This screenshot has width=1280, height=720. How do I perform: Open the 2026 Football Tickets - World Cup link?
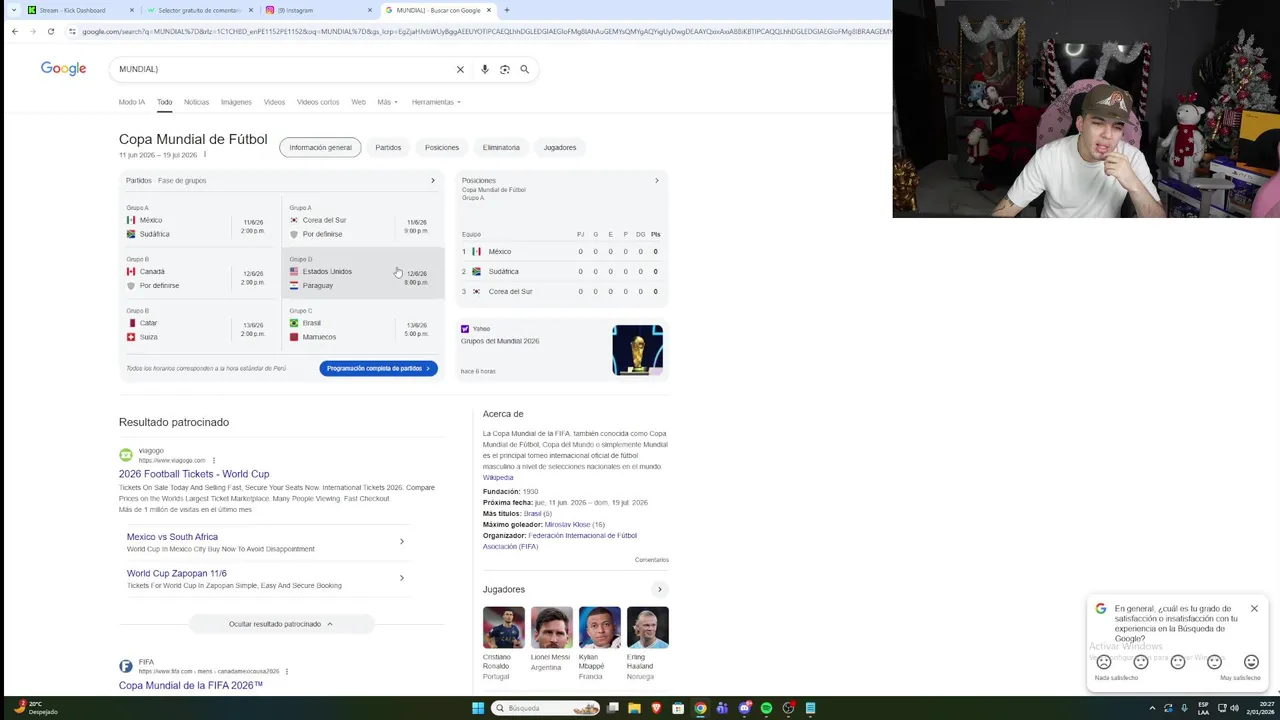[194, 474]
